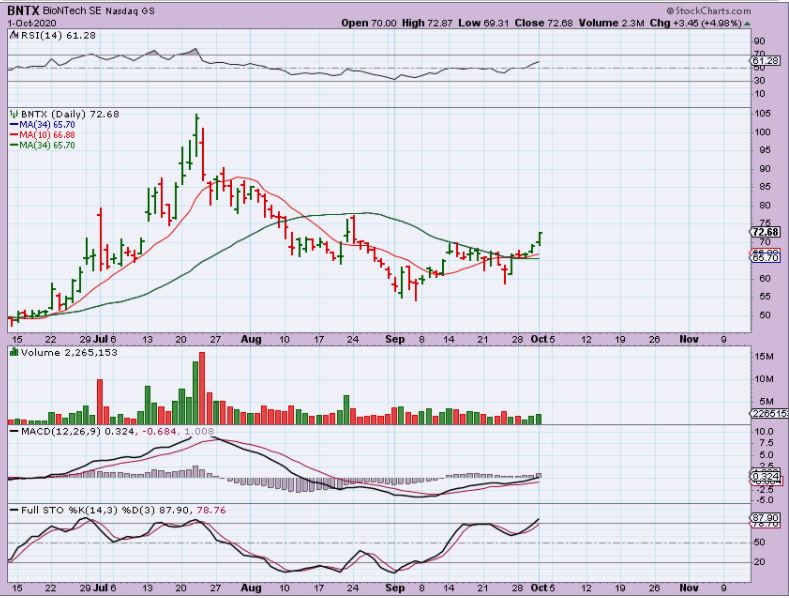Click the Volume bar legend icon

point(13,353)
